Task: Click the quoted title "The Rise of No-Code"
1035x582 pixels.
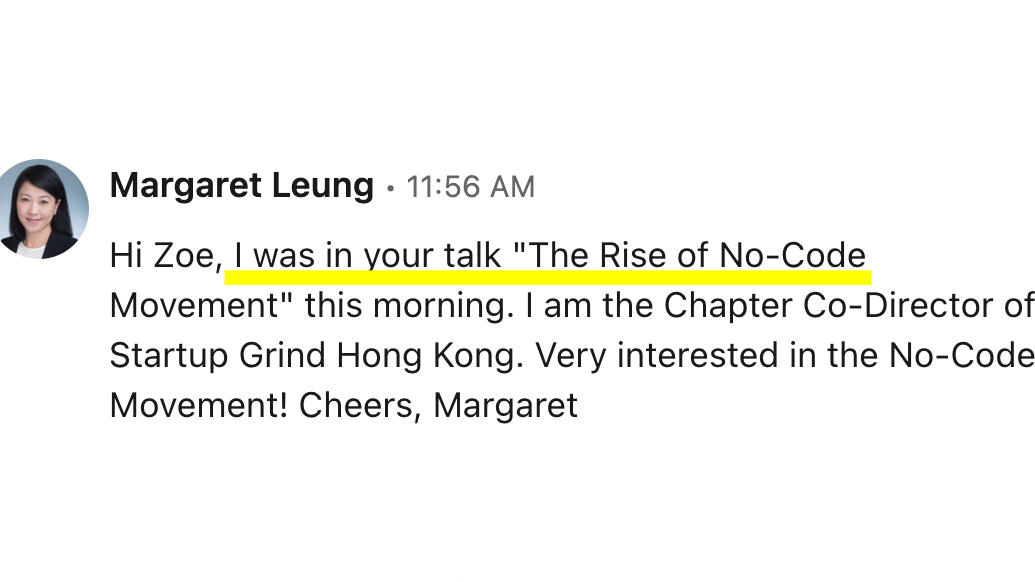Action: click(690, 256)
